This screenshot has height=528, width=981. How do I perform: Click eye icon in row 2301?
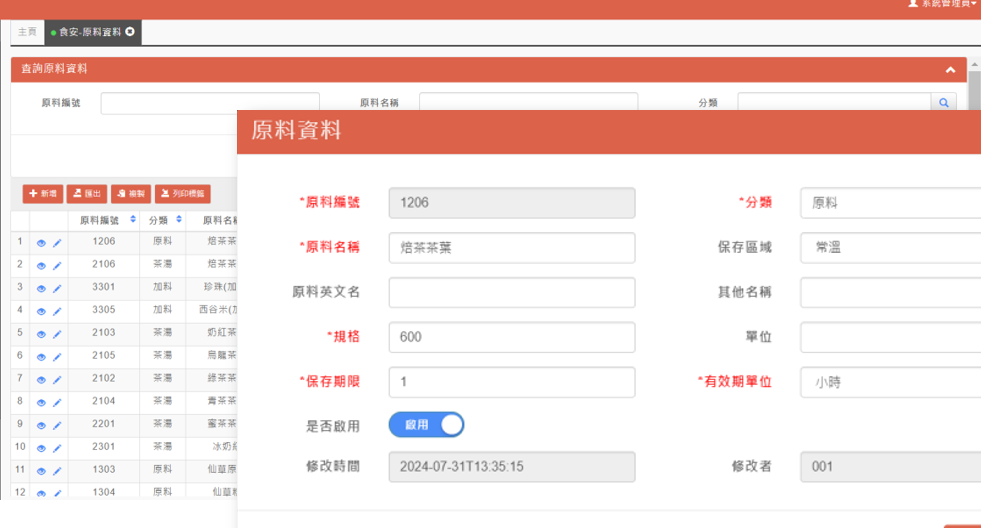point(41,449)
